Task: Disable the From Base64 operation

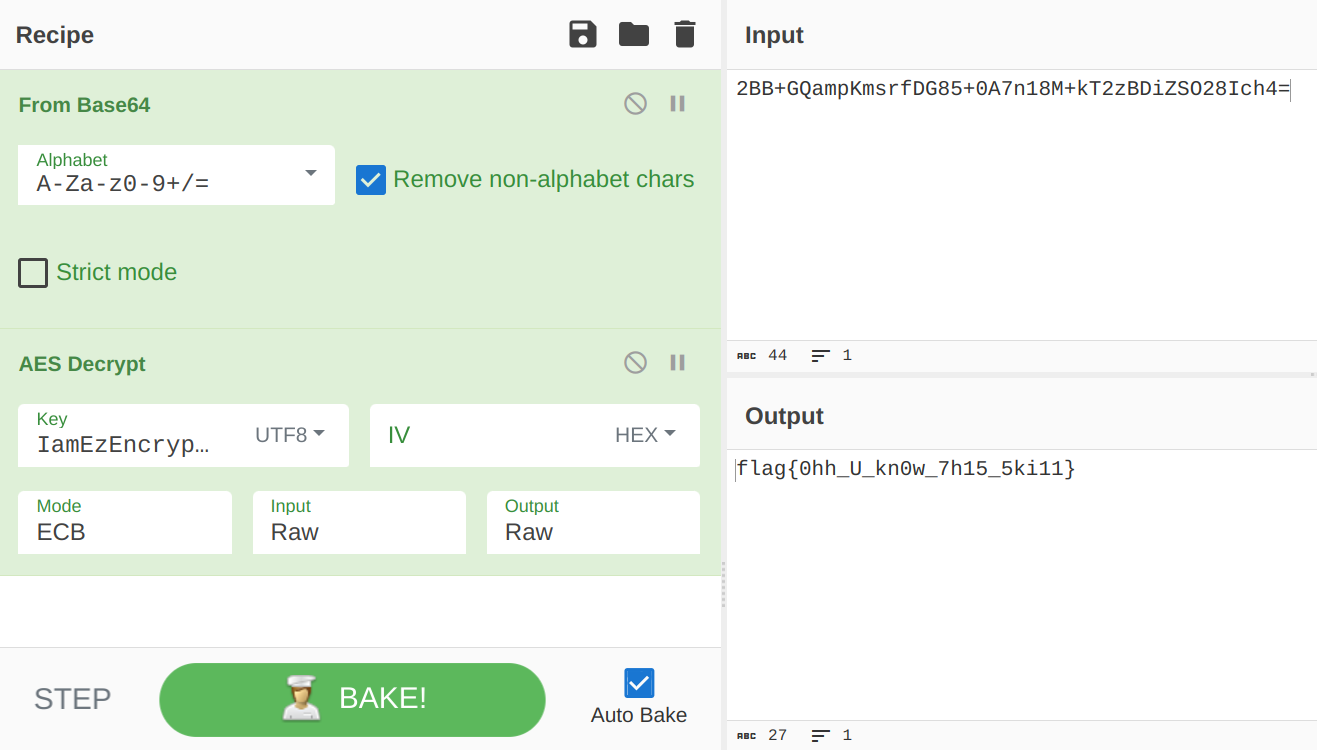Action: coord(635,104)
